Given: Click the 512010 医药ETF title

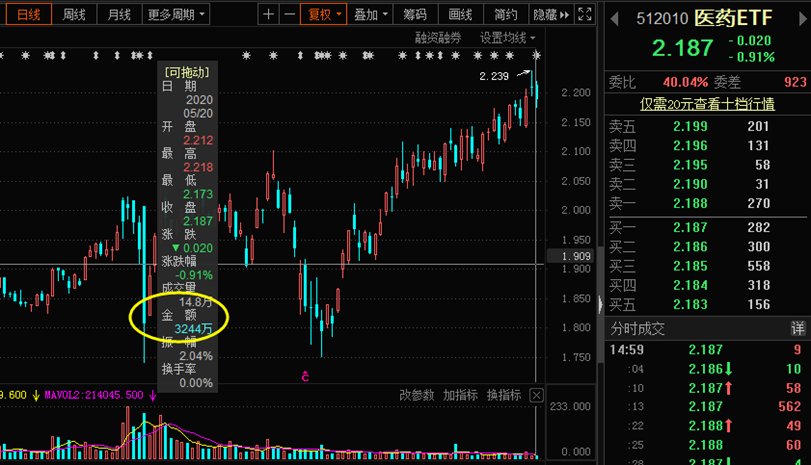Looking at the screenshot, I should pos(704,19).
